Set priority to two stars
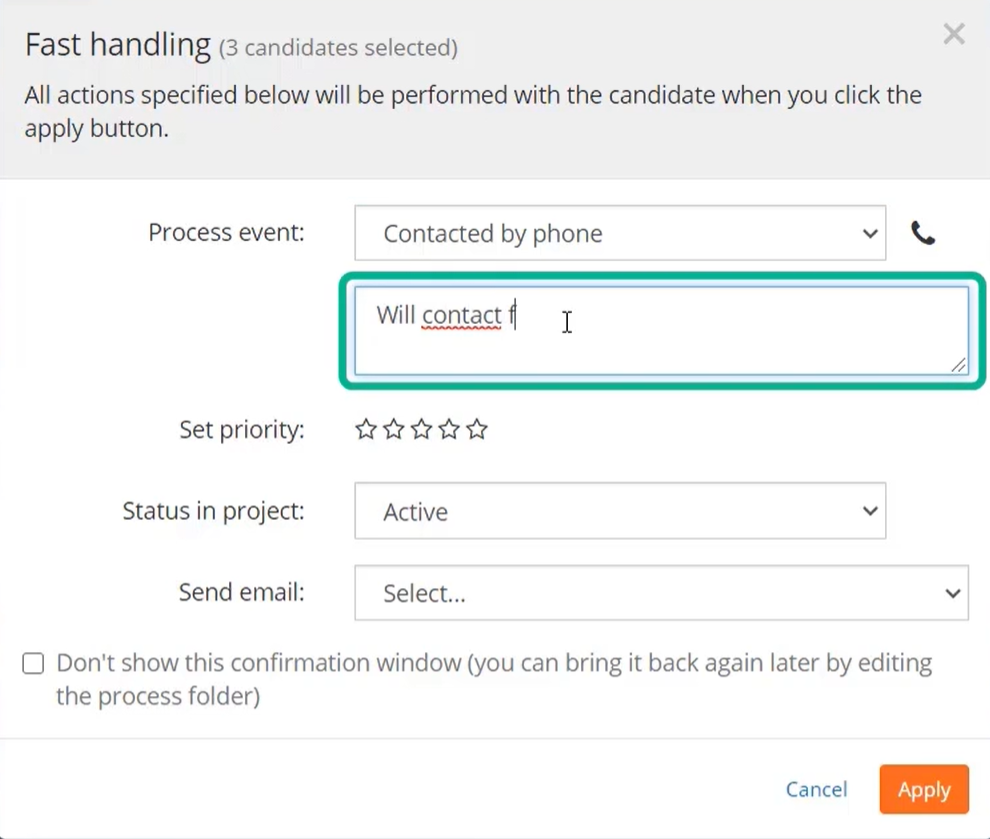The height and width of the screenshot is (839, 990). (x=393, y=429)
